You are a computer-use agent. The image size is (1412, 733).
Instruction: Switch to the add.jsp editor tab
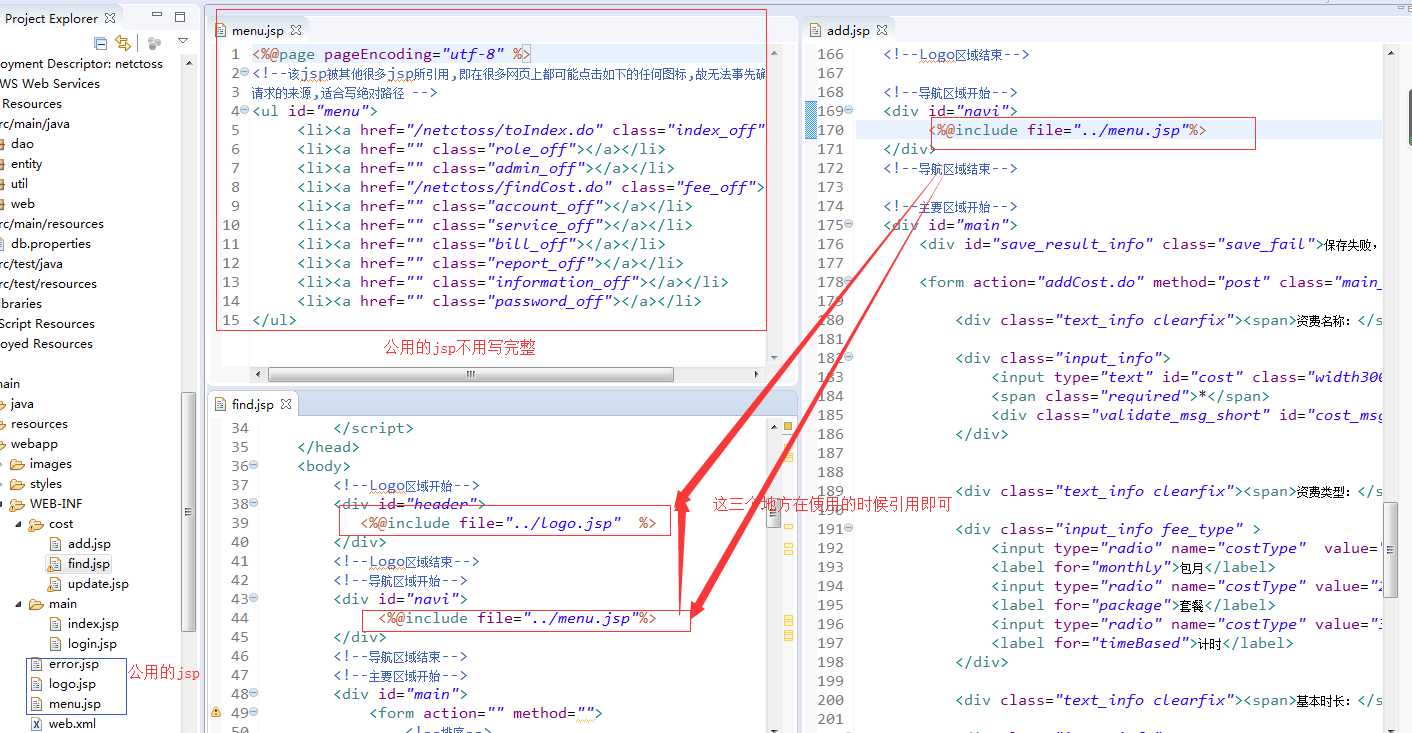pos(848,31)
